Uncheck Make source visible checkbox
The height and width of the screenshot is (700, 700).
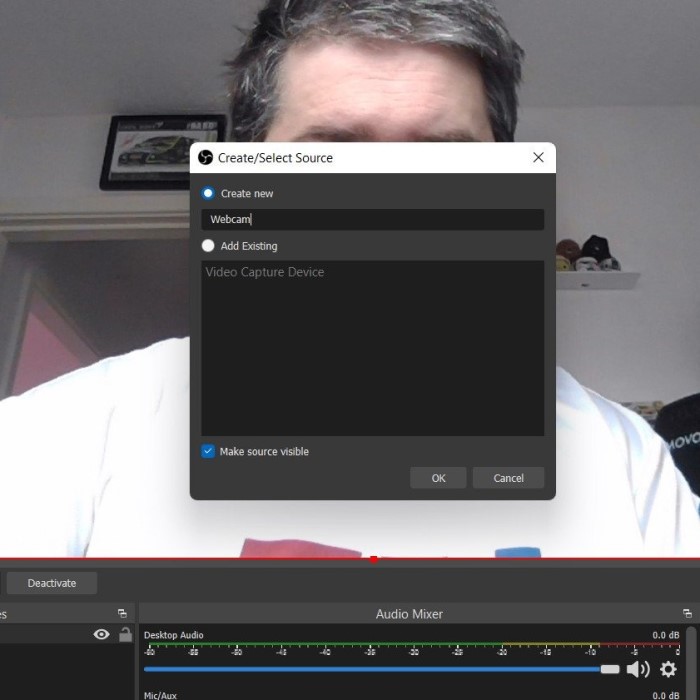click(208, 451)
